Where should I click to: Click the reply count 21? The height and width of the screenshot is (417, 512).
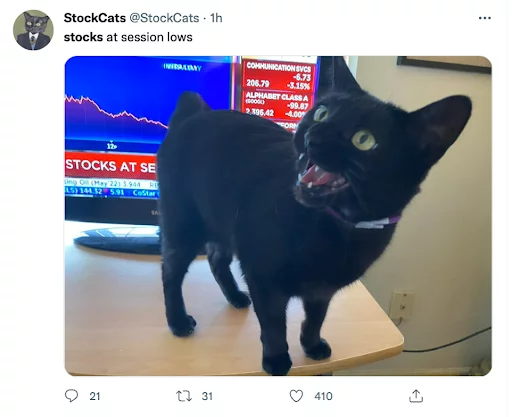point(95,396)
